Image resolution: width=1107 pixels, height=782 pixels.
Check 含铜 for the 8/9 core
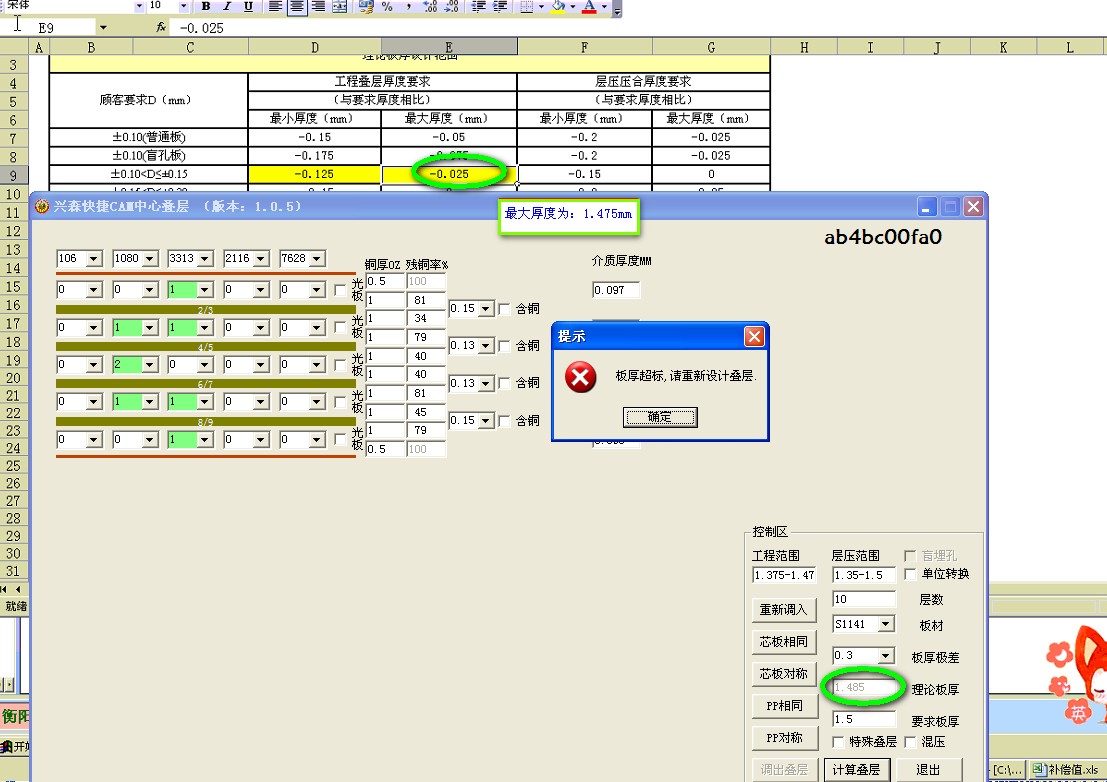pyautogui.click(x=504, y=420)
